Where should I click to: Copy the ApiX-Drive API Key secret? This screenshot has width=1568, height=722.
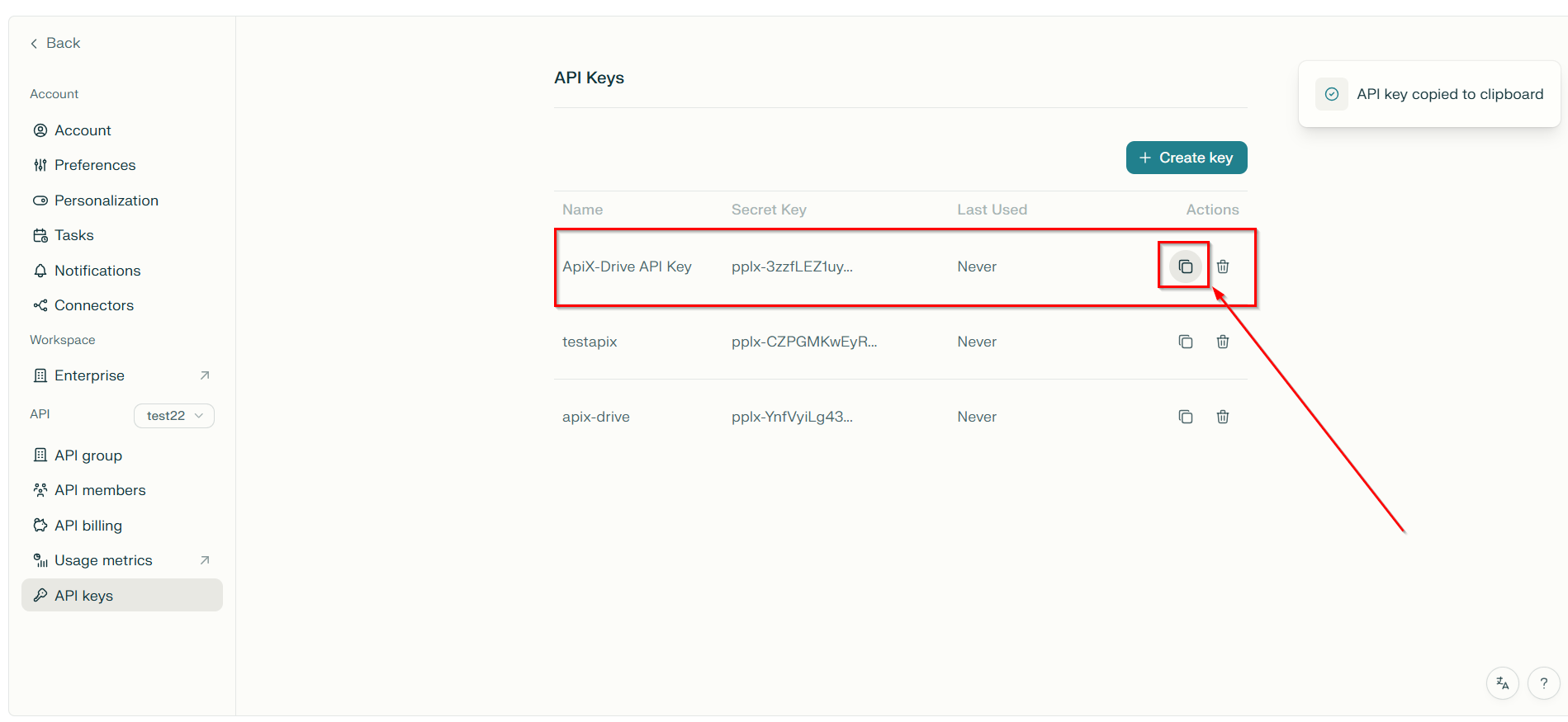[1185, 267]
